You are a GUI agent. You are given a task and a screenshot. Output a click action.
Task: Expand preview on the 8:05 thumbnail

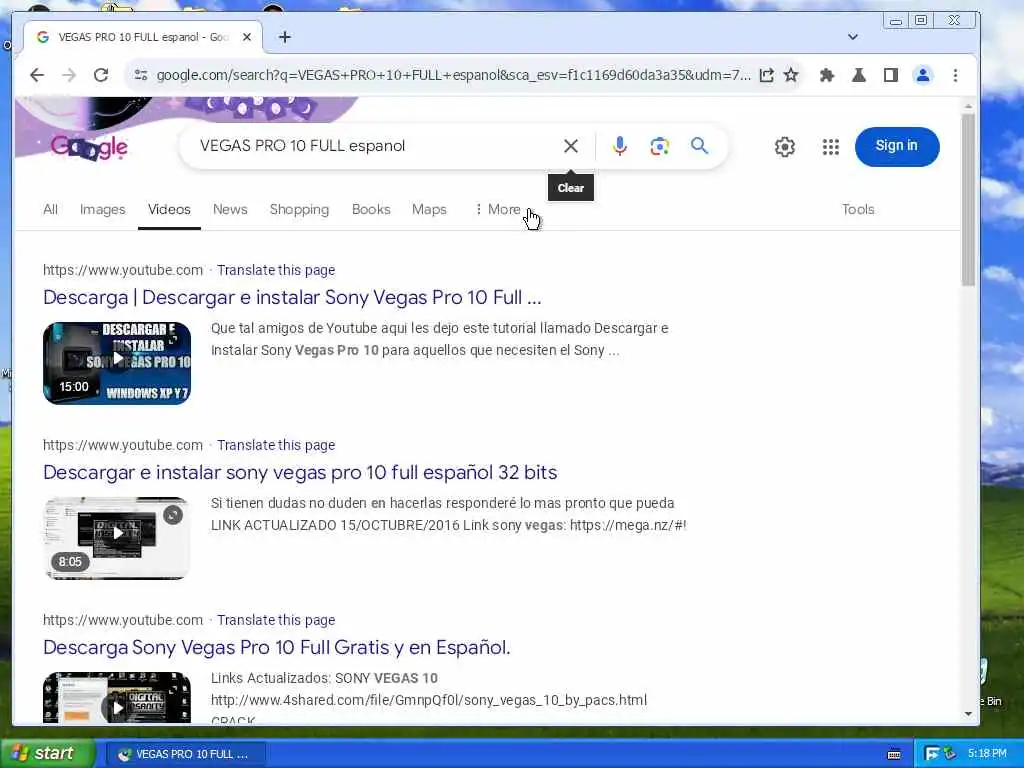point(173,515)
